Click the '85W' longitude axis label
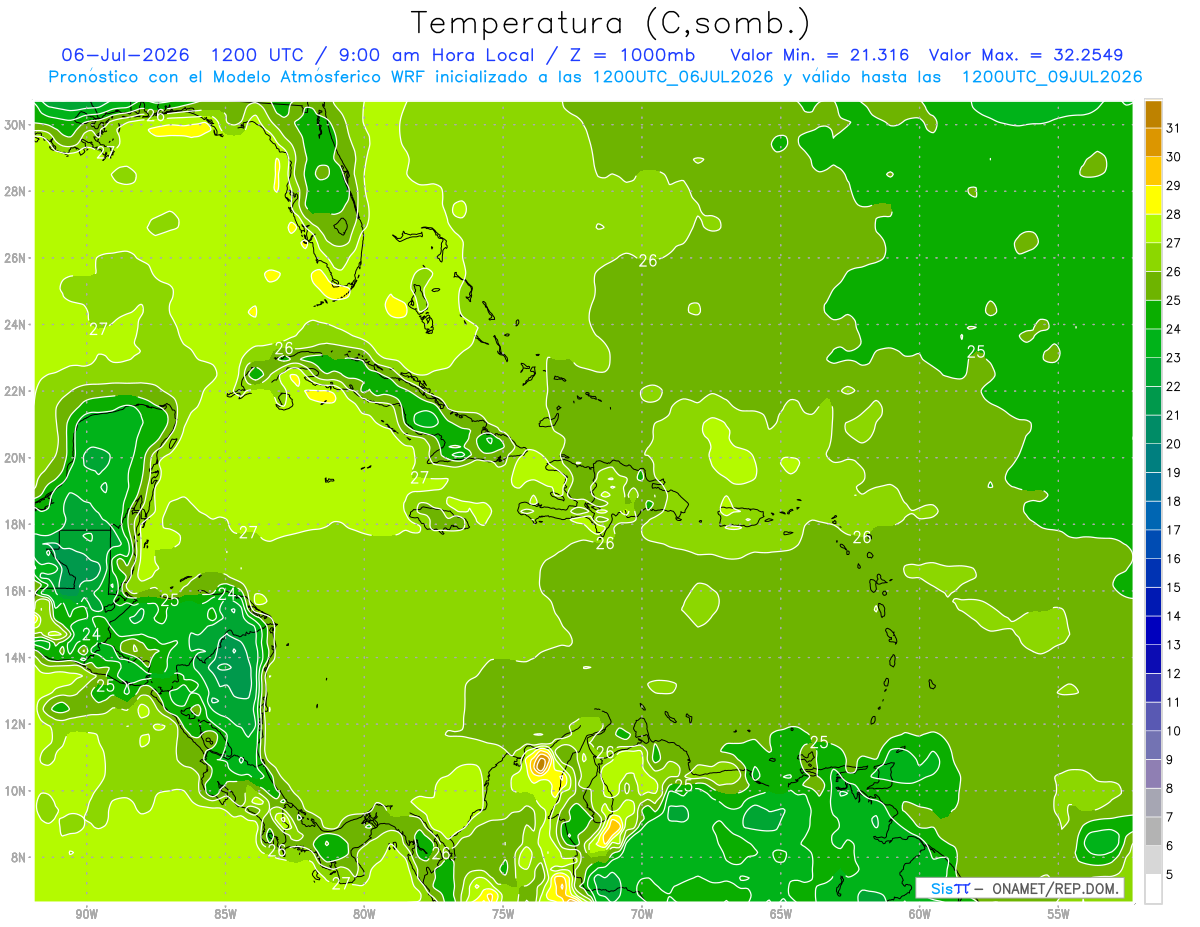The height and width of the screenshot is (927, 1200). pyautogui.click(x=226, y=914)
